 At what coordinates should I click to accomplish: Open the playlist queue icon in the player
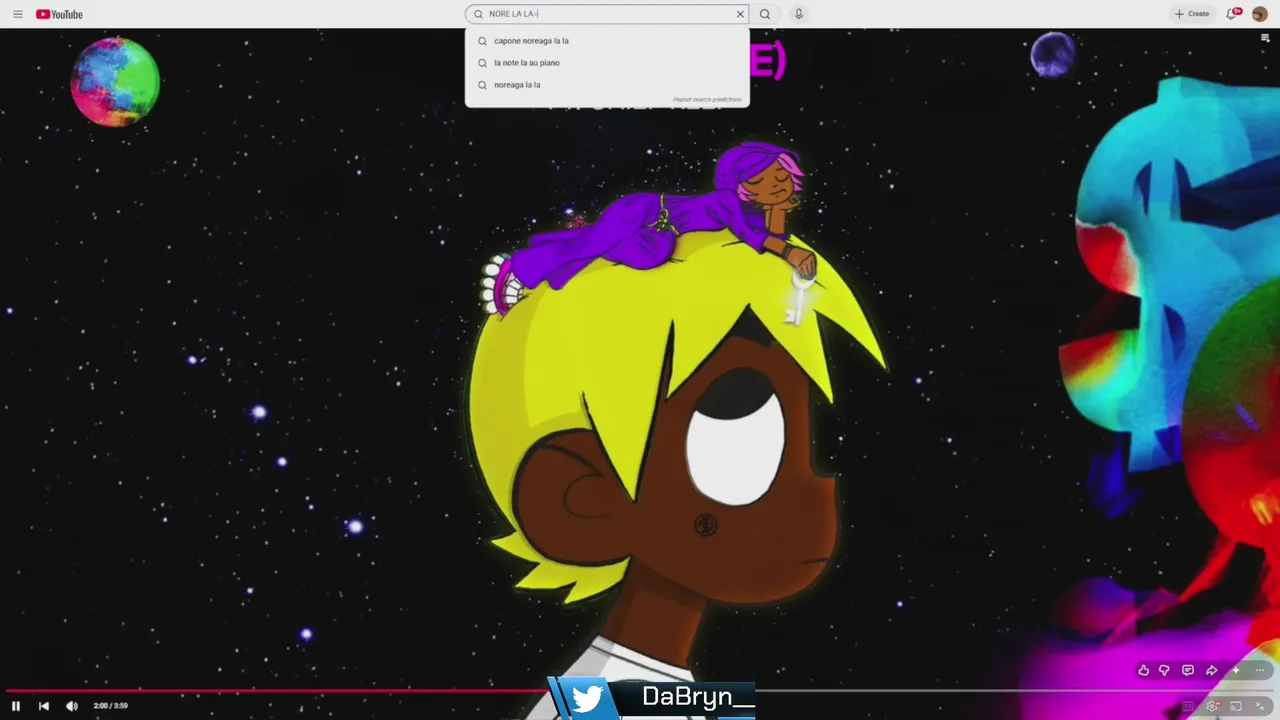click(1265, 38)
